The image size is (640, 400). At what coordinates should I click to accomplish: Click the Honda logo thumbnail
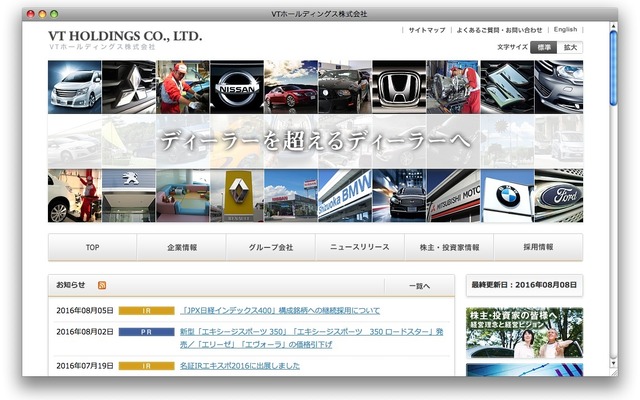tap(399, 87)
